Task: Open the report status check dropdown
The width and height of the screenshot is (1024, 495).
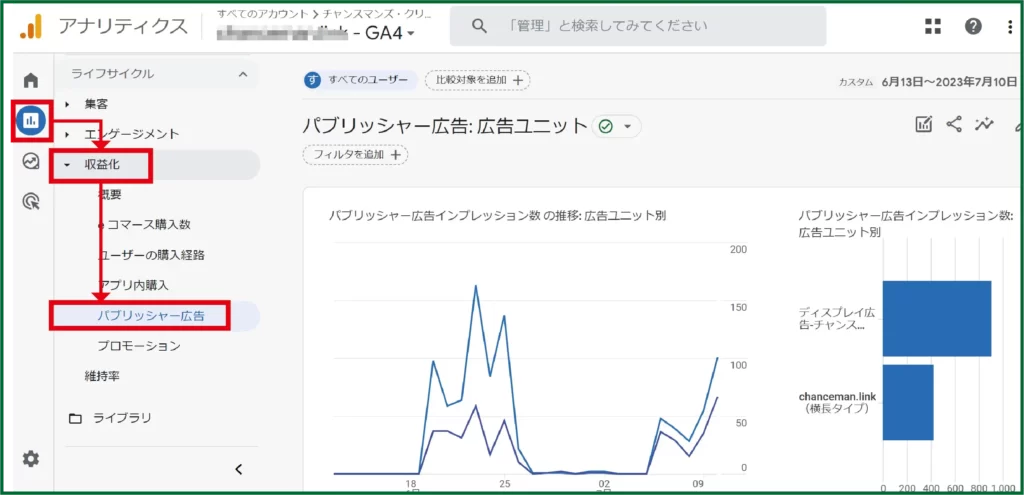Action: coord(617,126)
